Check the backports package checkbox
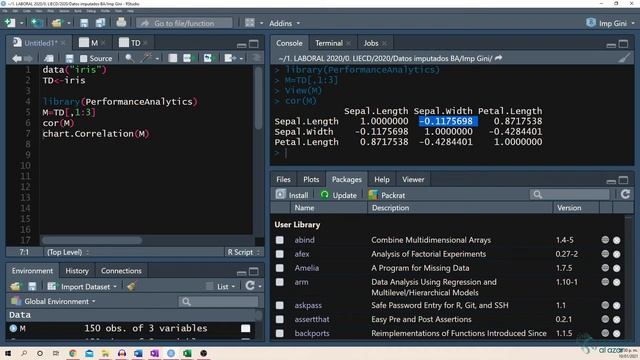The height and width of the screenshot is (360, 640). pyautogui.click(x=280, y=333)
